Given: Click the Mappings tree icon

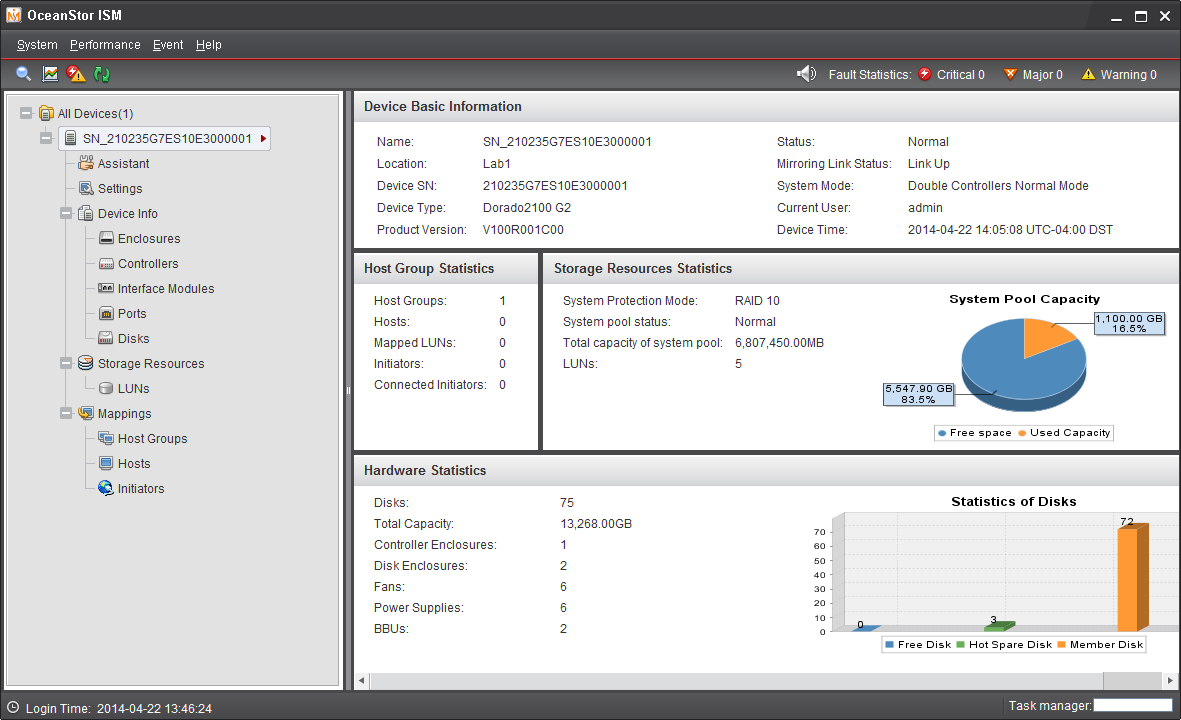Looking at the screenshot, I should coord(86,413).
